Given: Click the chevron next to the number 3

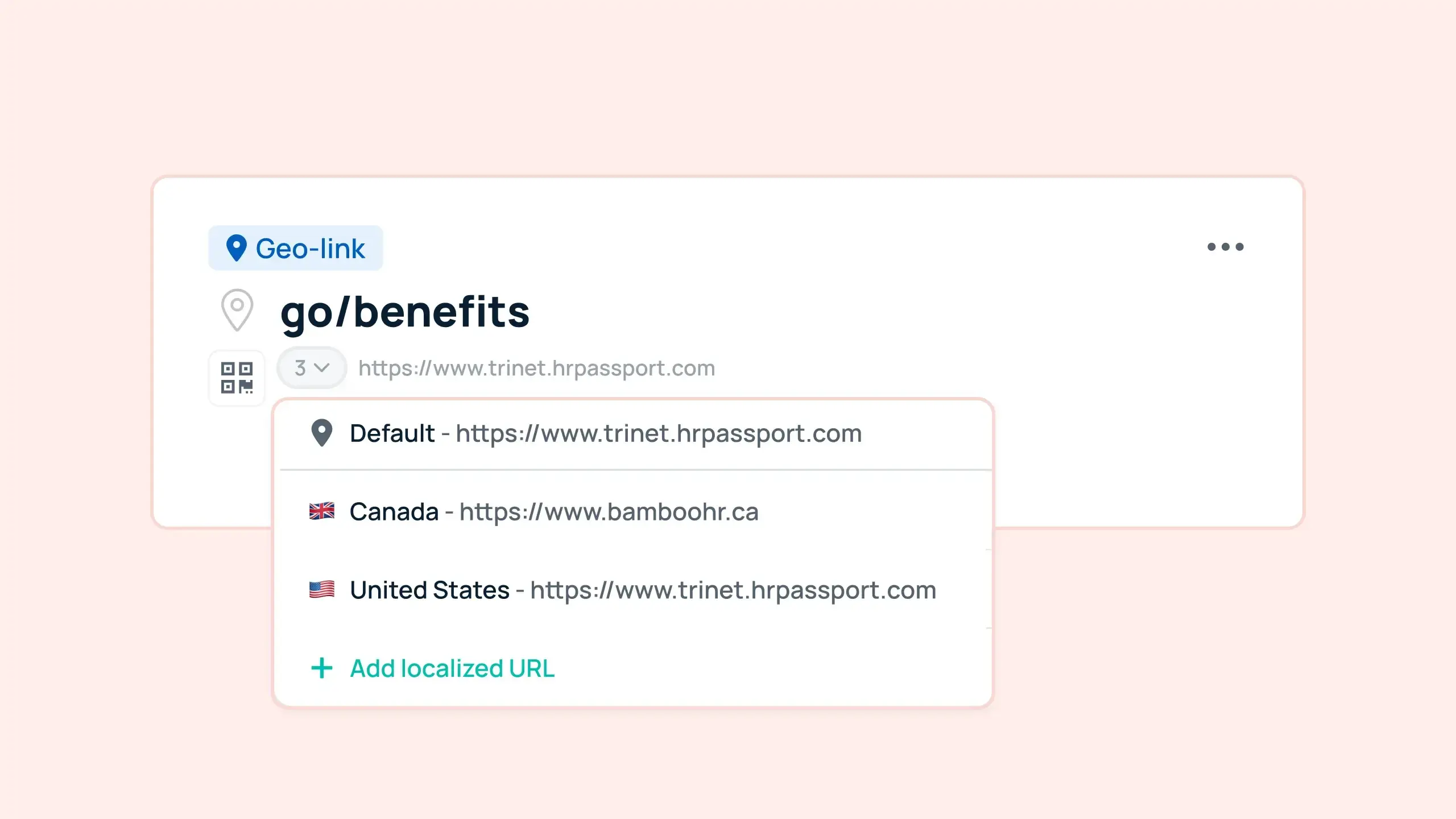Looking at the screenshot, I should (x=322, y=367).
